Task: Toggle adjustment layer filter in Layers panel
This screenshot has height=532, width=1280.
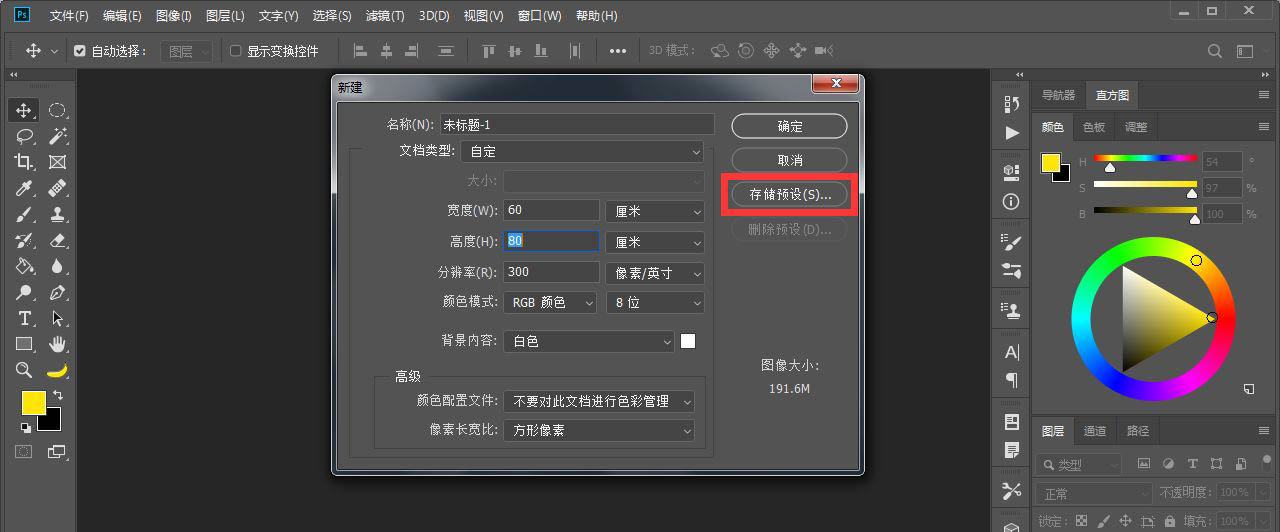Action: click(x=1168, y=464)
